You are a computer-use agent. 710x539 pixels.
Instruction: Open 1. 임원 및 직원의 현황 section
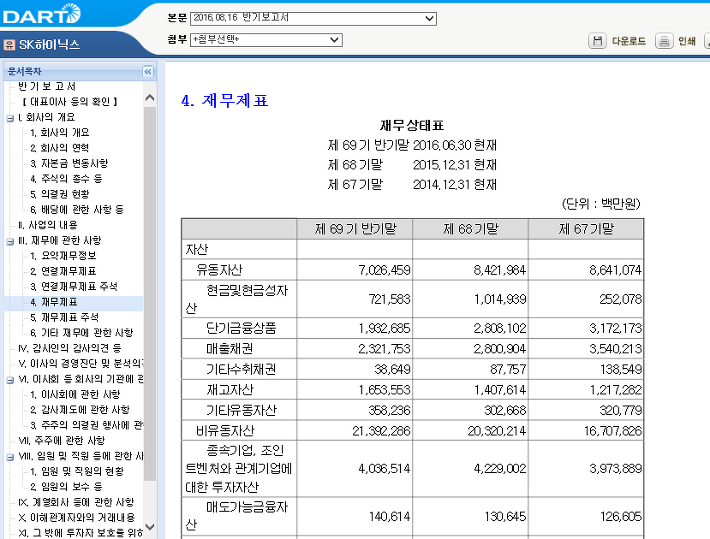click(77, 471)
